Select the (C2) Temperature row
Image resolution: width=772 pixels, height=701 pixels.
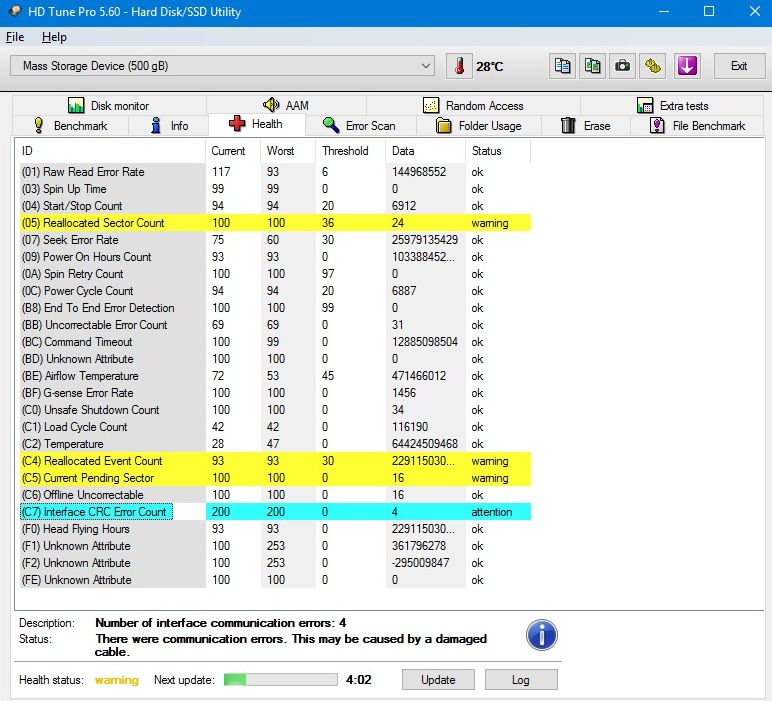(275, 444)
